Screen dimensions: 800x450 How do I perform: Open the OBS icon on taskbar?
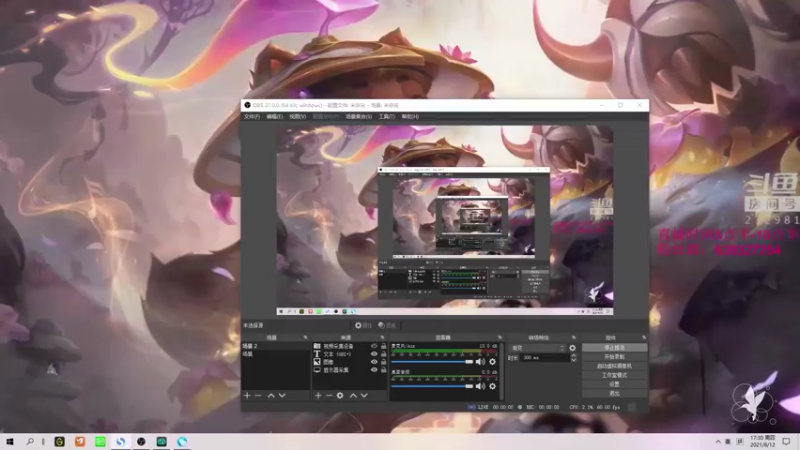[x=141, y=441]
